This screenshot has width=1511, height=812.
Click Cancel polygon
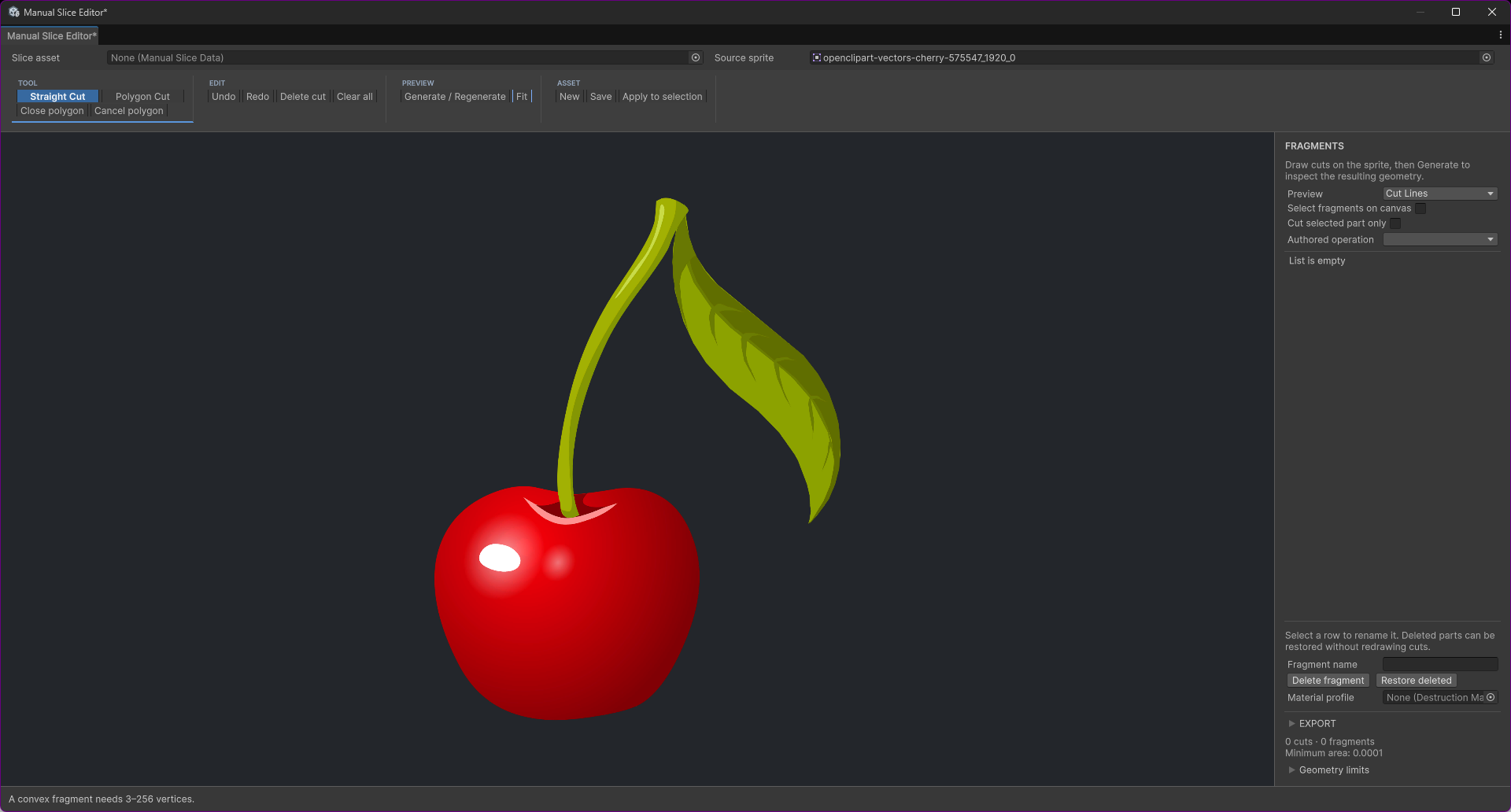coord(129,111)
